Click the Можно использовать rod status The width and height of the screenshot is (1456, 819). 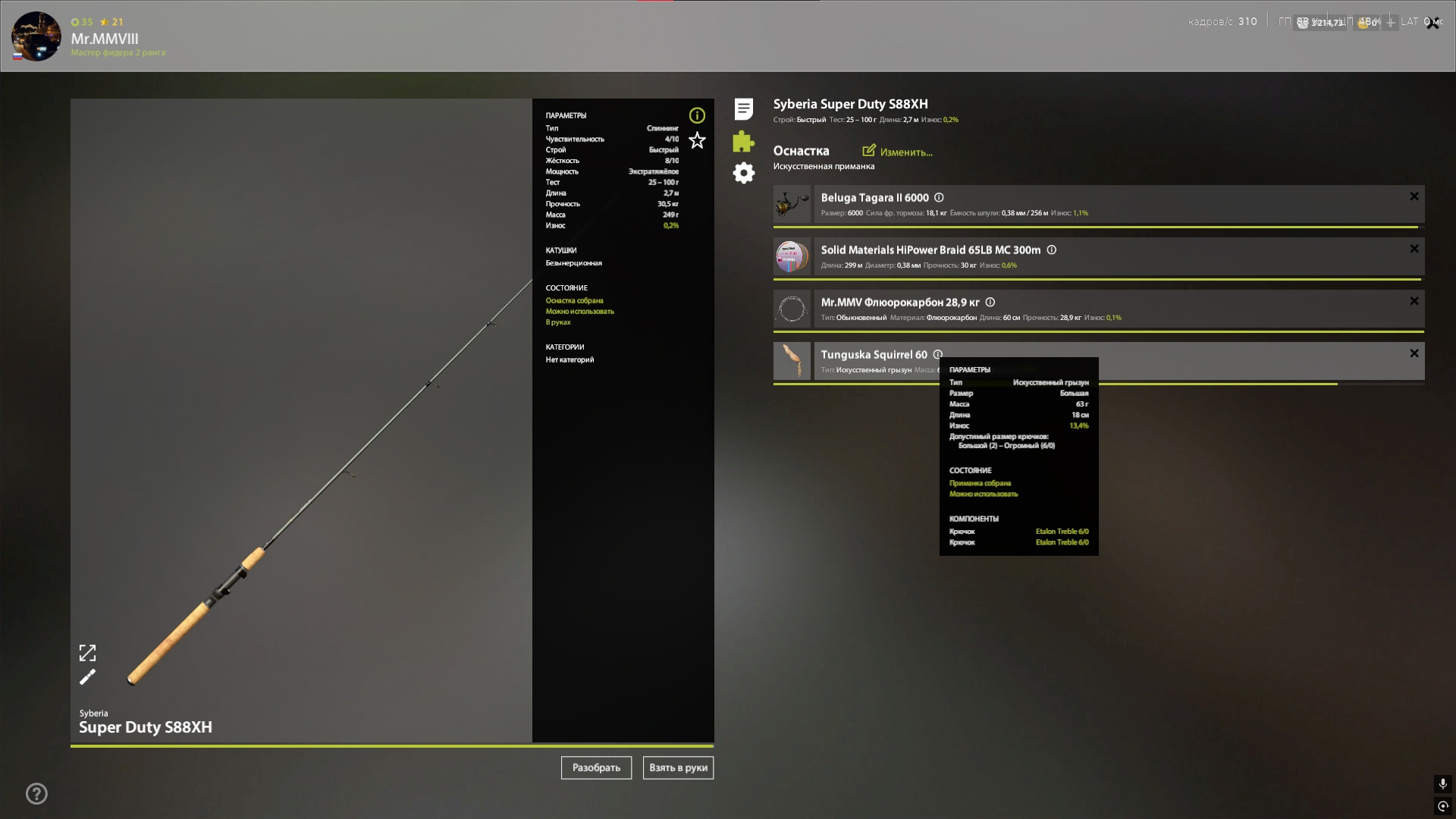[579, 312]
